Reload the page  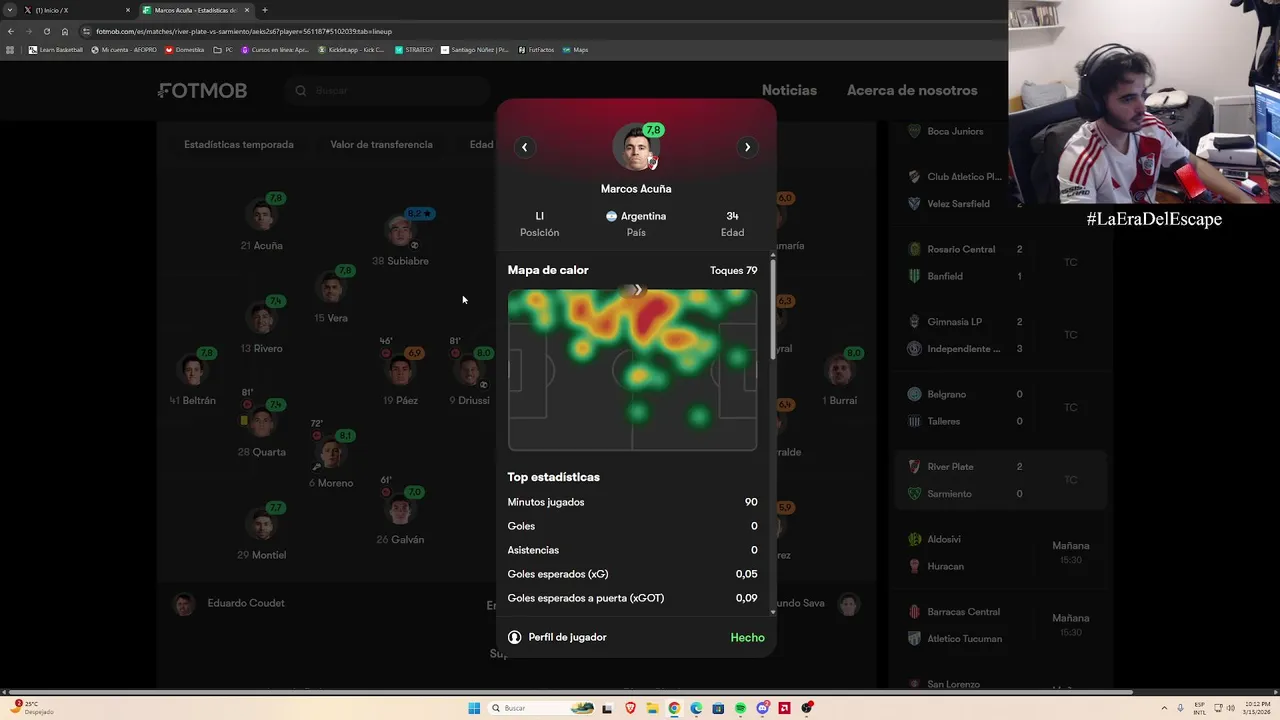(x=46, y=31)
